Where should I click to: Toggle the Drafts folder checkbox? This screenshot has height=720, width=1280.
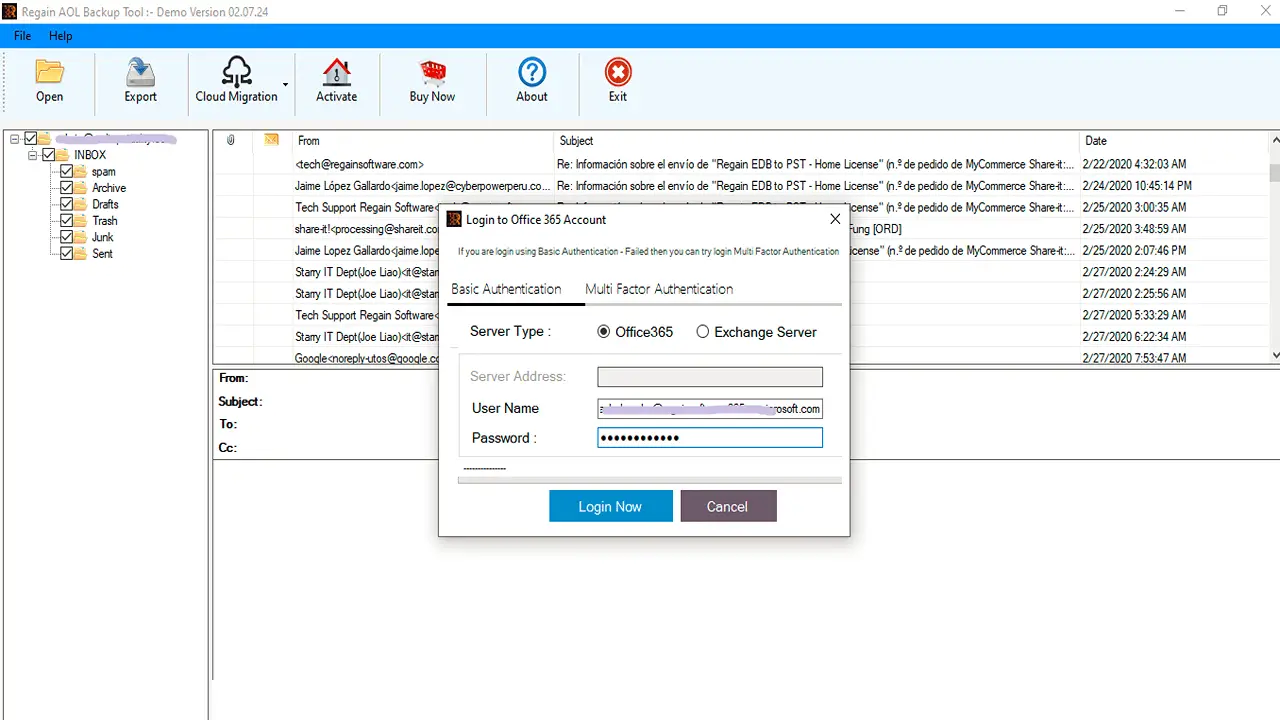coord(66,204)
